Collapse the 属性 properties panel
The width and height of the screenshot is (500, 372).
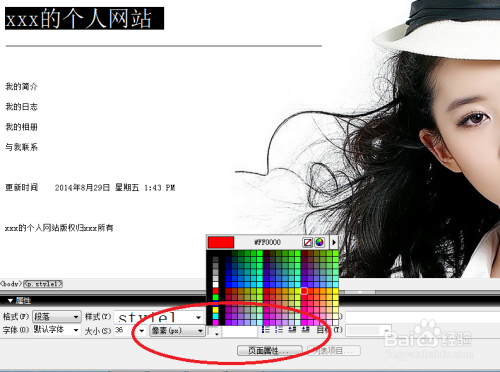pyautogui.click(x=10, y=301)
